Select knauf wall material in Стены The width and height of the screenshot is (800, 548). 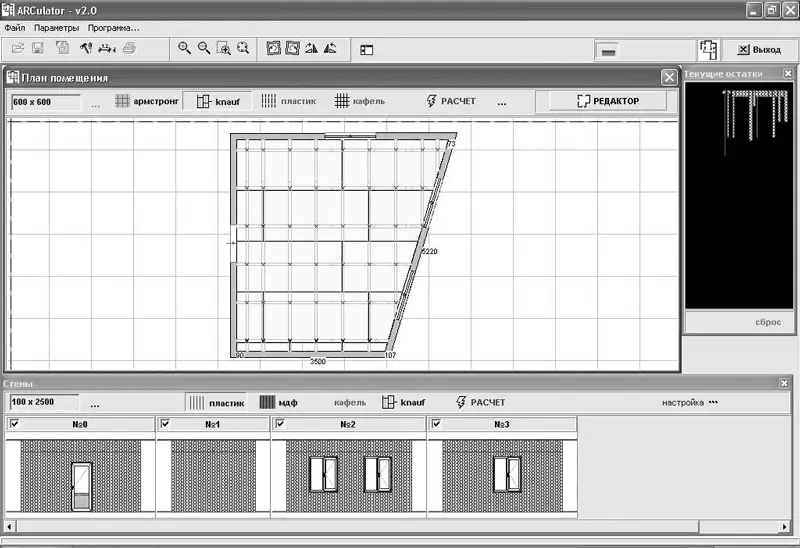(x=404, y=403)
